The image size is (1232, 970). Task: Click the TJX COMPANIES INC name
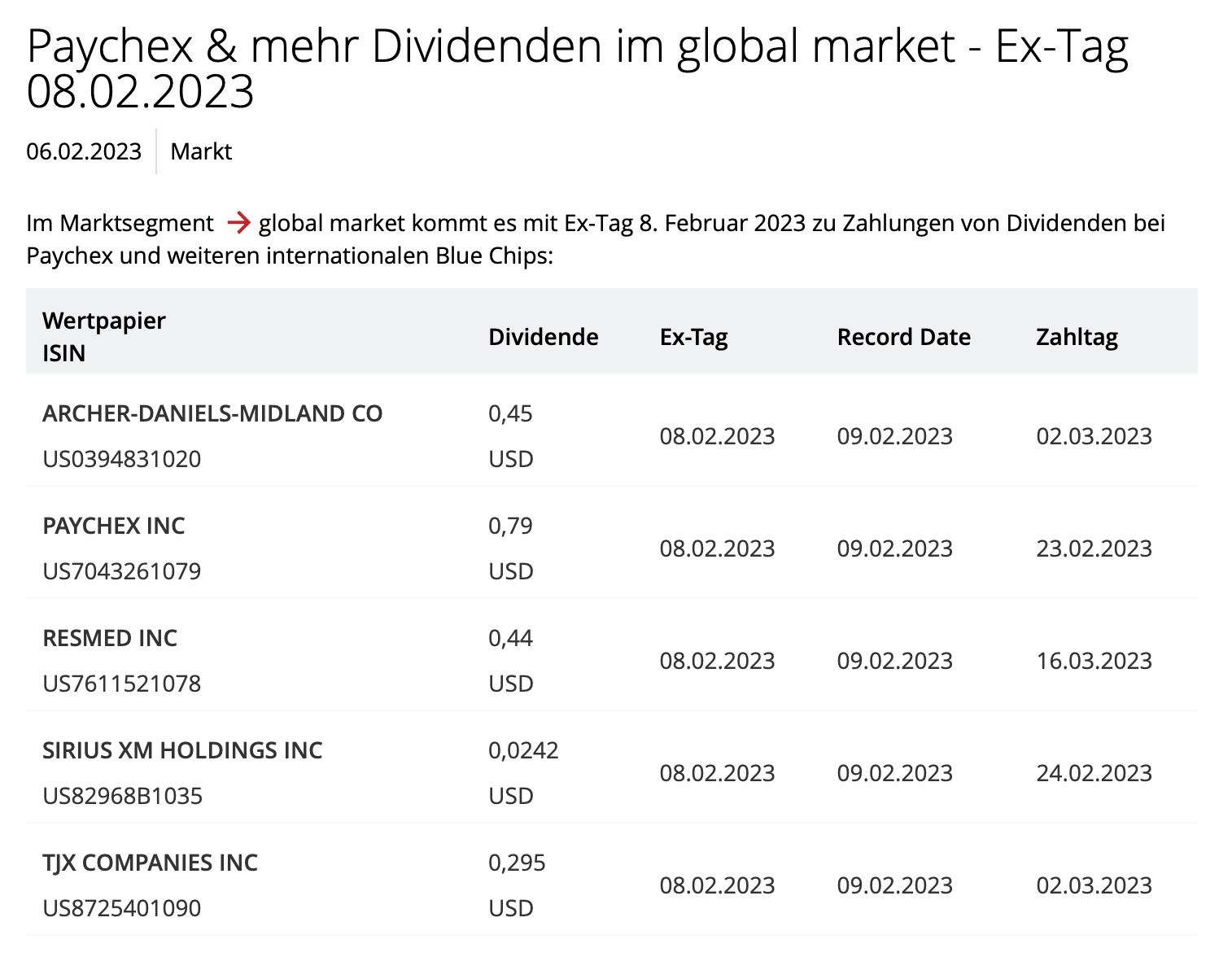[150, 863]
